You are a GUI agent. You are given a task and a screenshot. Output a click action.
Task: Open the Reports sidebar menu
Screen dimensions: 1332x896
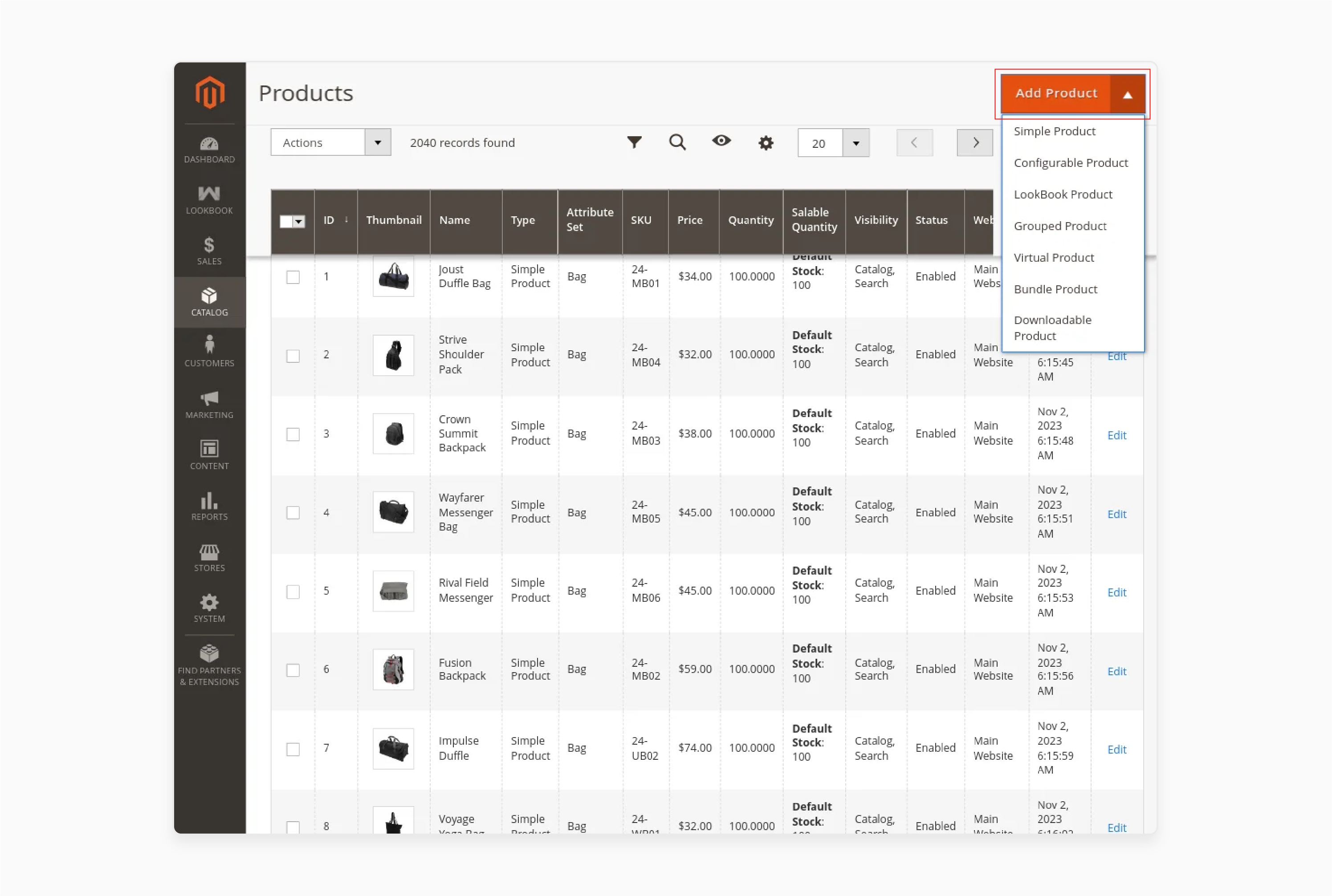click(x=209, y=506)
